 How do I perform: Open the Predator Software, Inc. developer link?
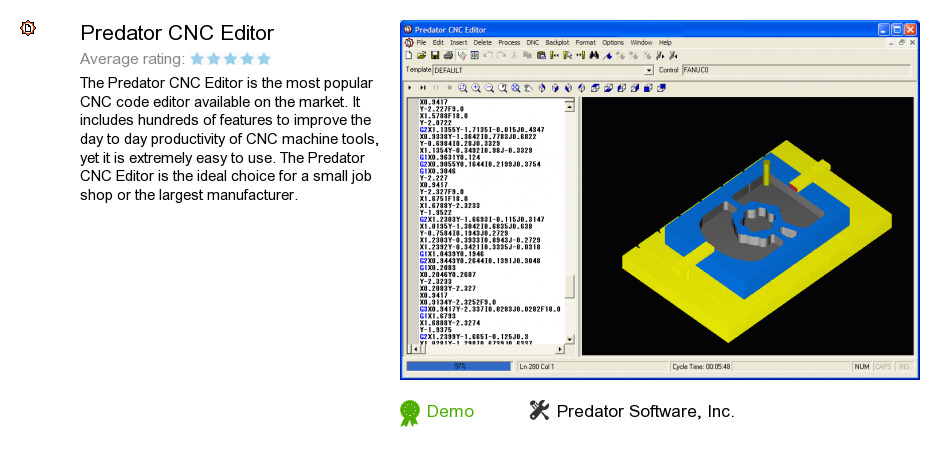click(x=645, y=411)
